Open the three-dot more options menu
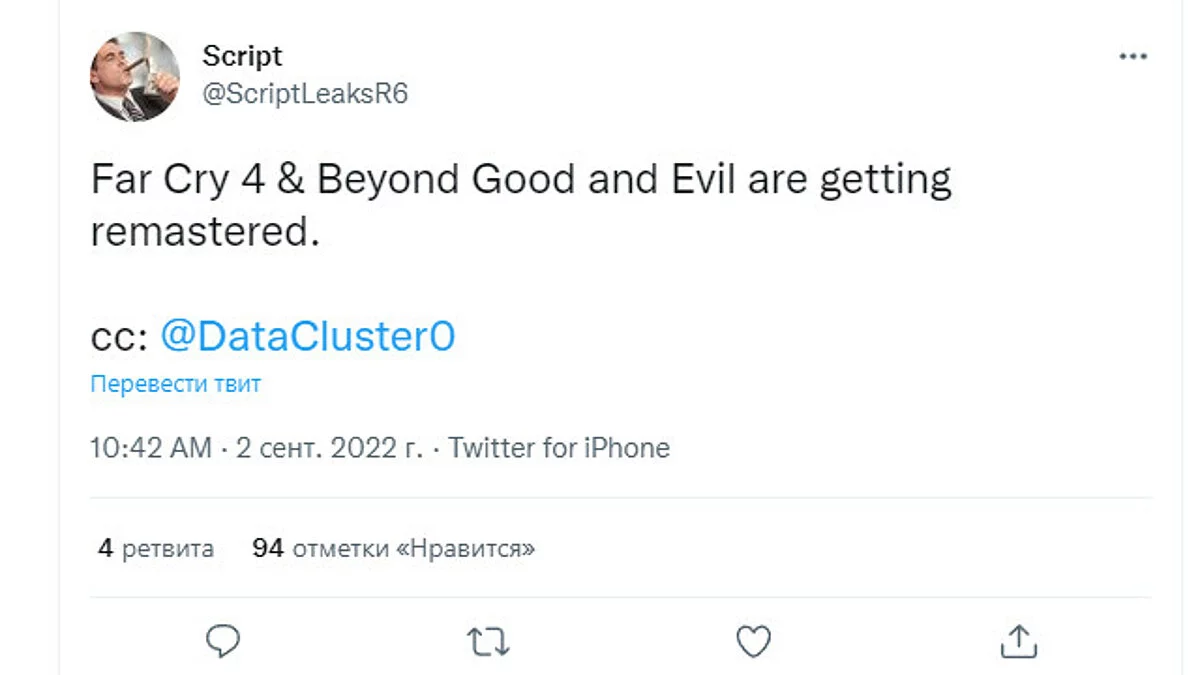 coord(1132,57)
